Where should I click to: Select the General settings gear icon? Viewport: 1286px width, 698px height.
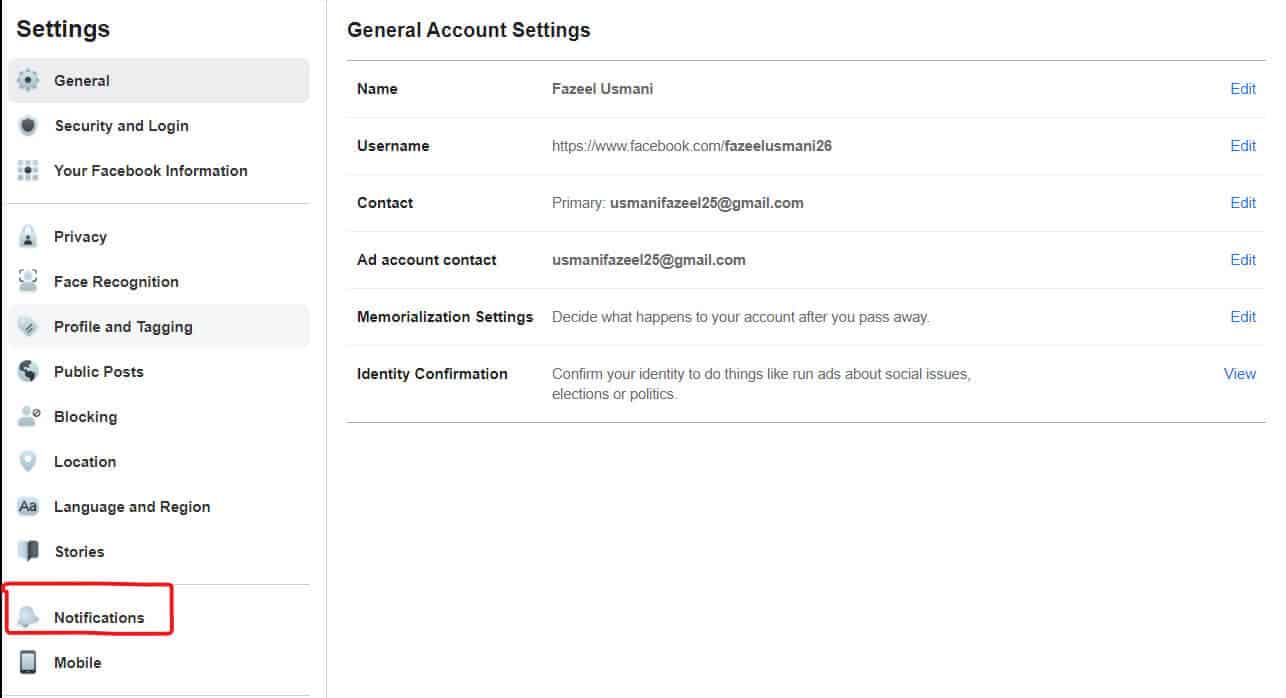[27, 80]
